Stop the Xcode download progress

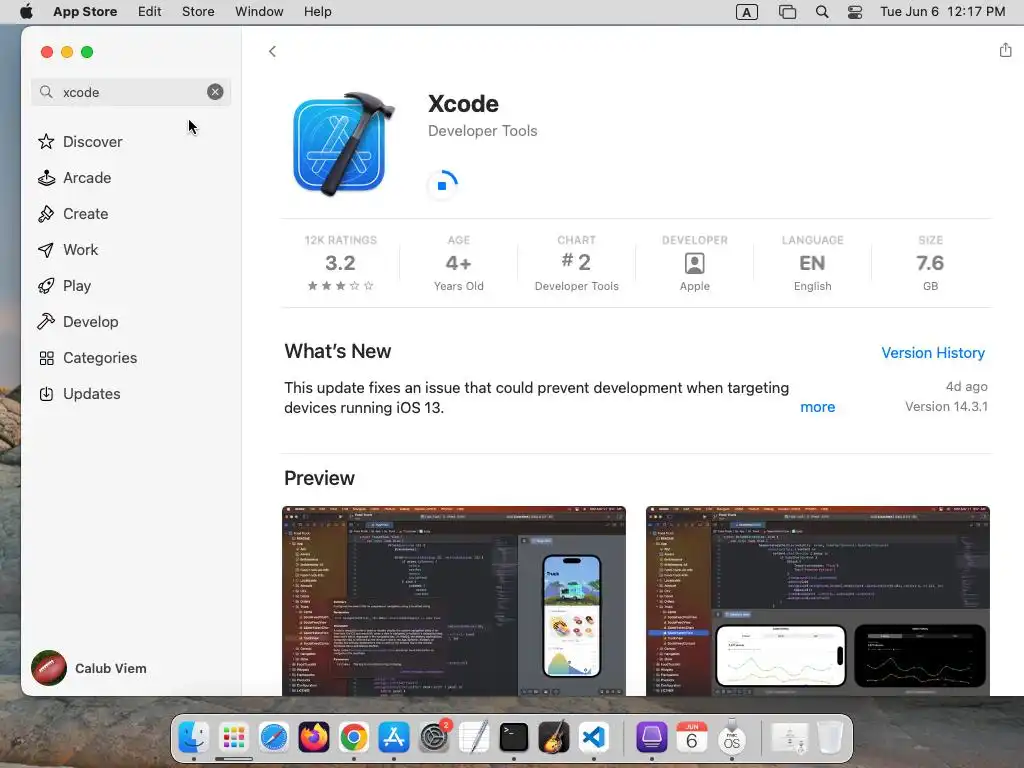point(442,185)
